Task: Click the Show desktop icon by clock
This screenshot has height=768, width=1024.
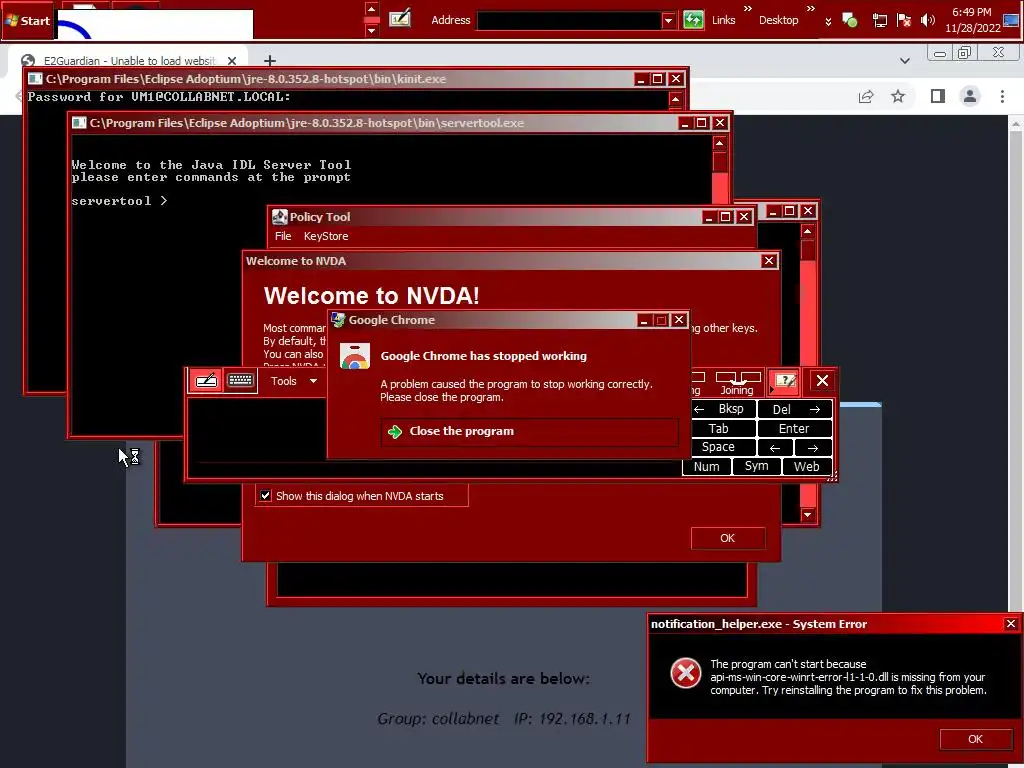Action: coord(1011,20)
